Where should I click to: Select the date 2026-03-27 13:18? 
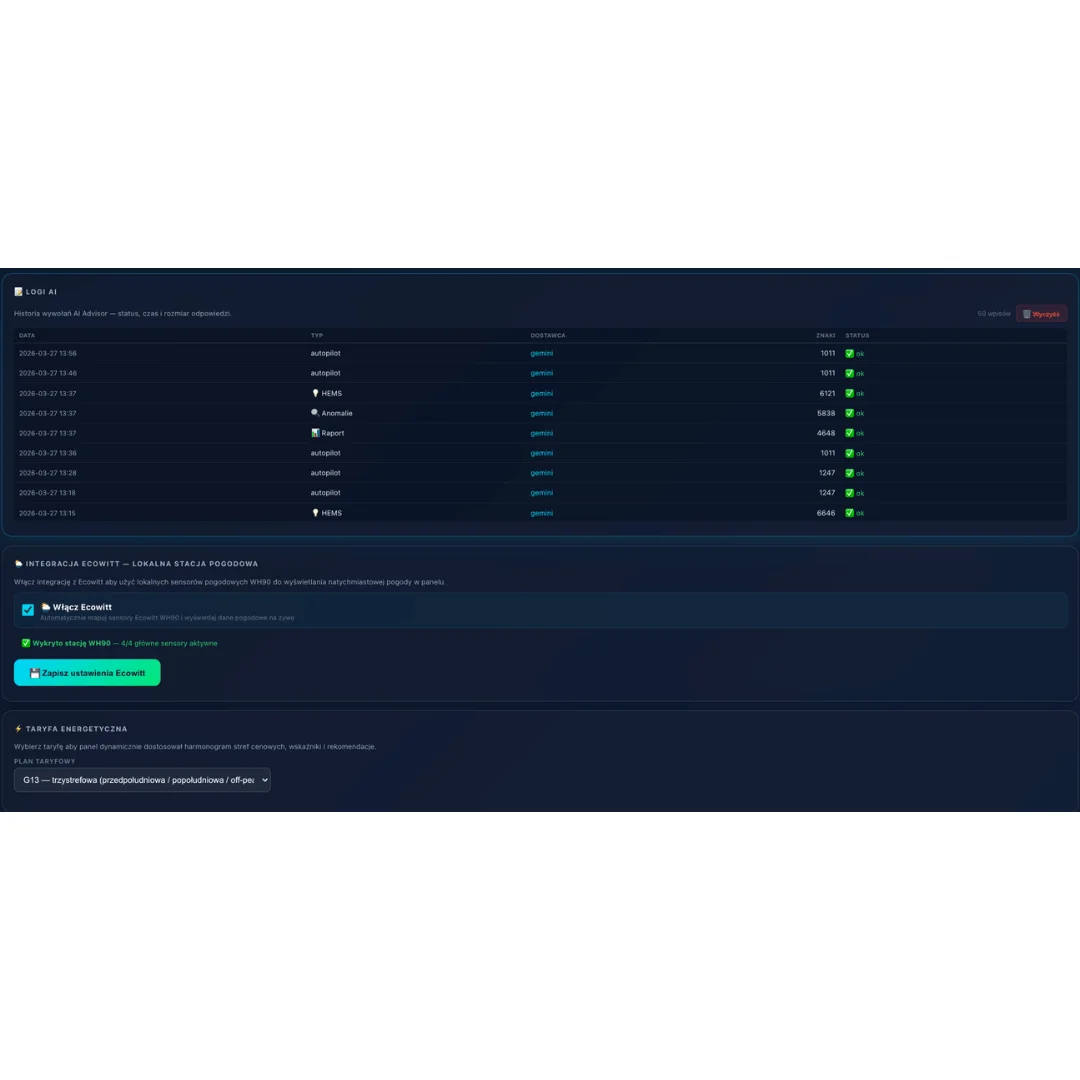[48, 493]
